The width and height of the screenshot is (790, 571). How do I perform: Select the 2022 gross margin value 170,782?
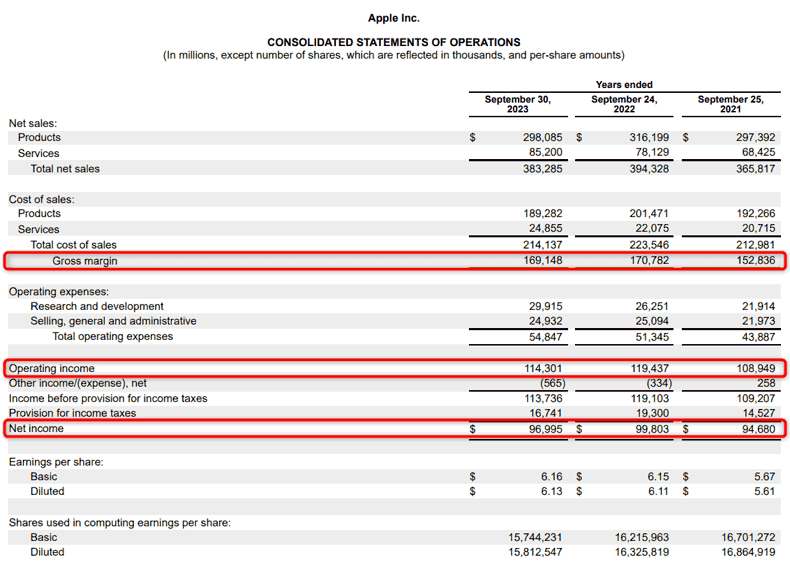click(x=648, y=261)
